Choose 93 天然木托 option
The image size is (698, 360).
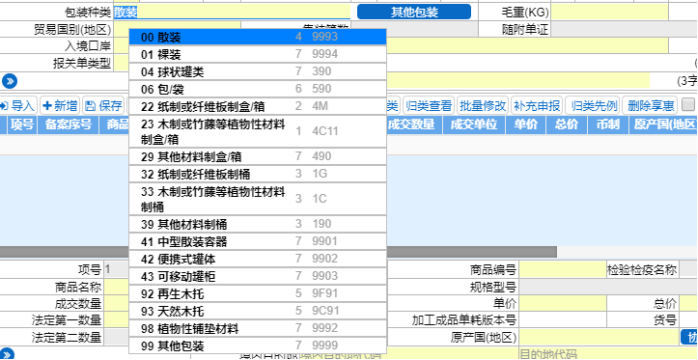[x=257, y=311]
